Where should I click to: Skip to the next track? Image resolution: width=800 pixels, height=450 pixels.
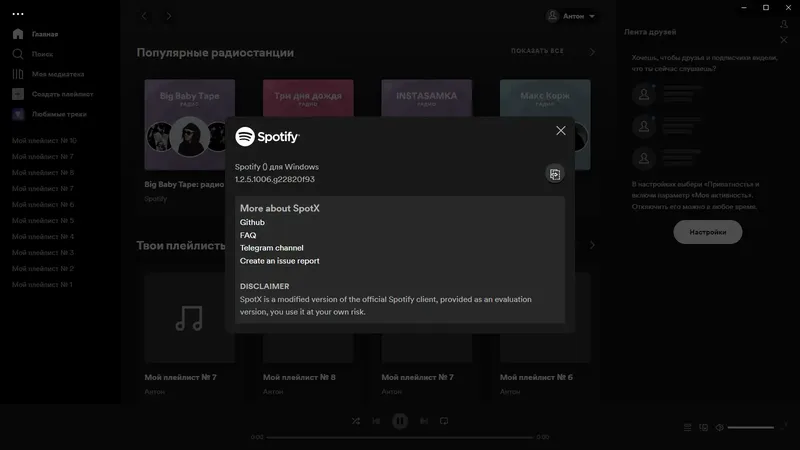pos(423,421)
